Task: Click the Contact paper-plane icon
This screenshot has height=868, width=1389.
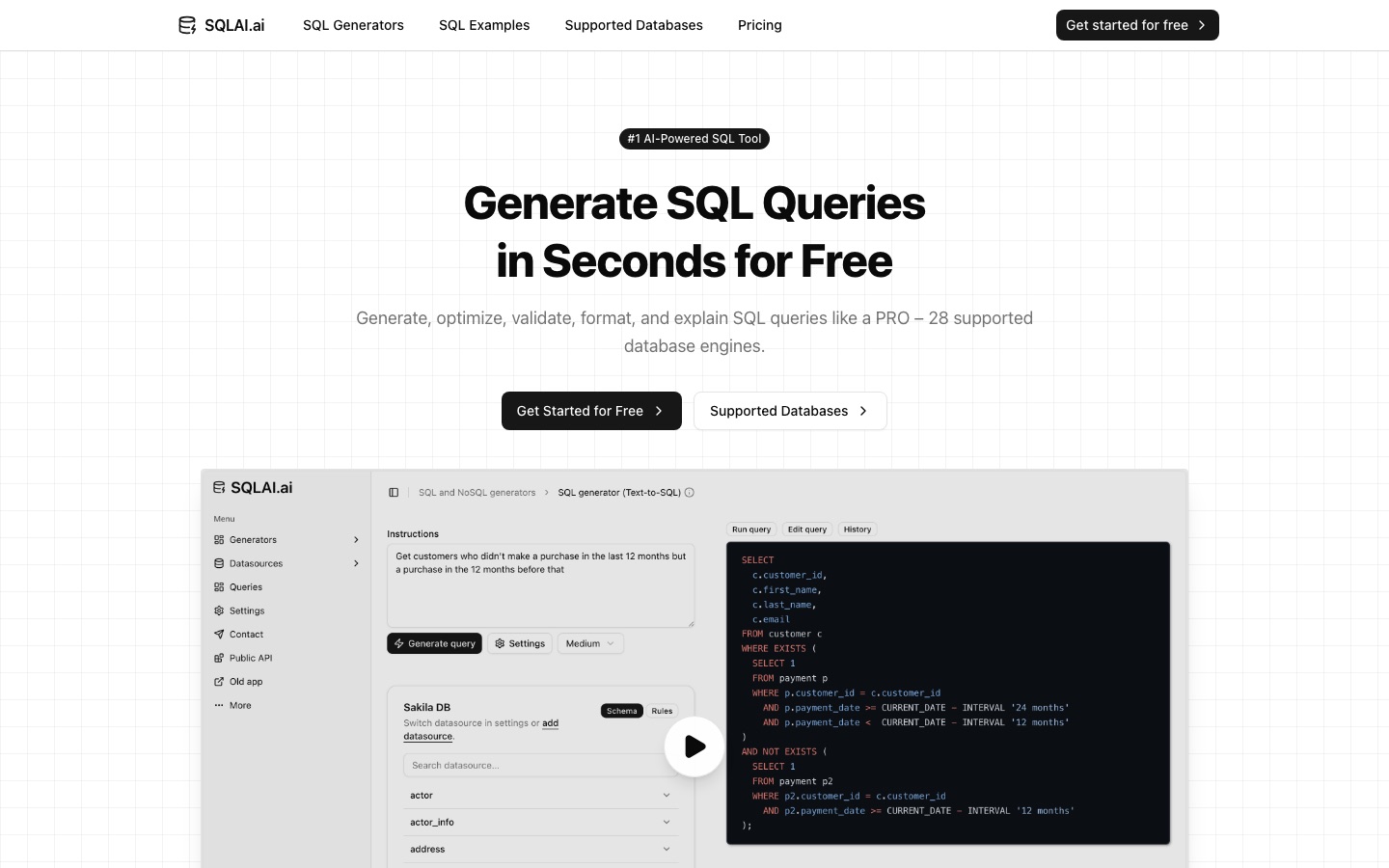Action: [219, 635]
